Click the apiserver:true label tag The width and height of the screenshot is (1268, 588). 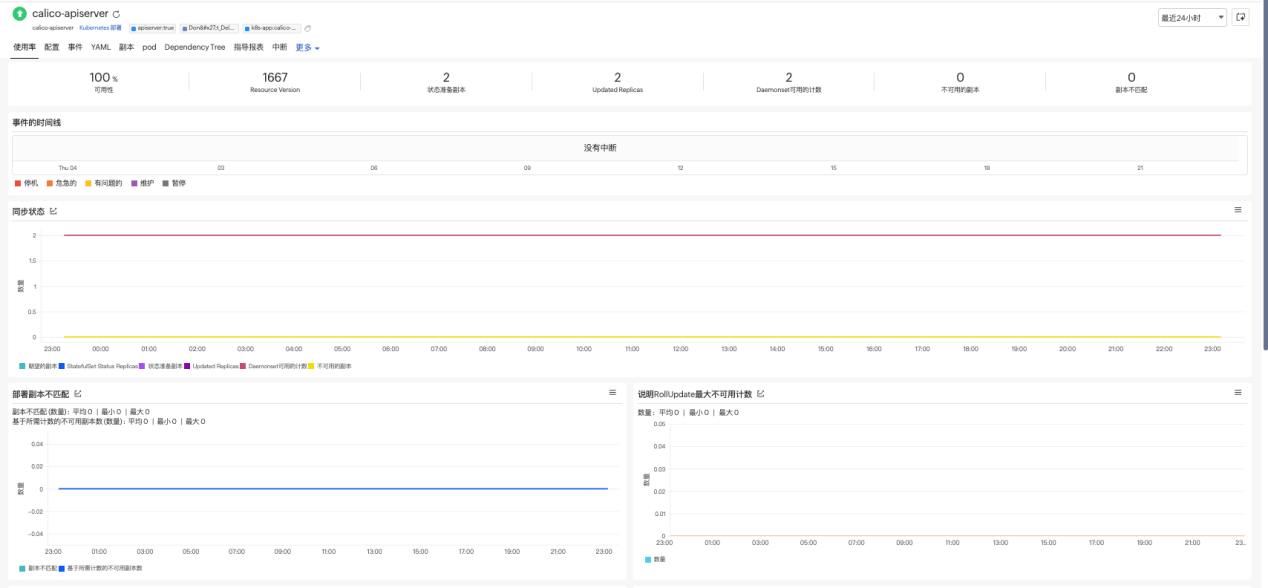152,28
